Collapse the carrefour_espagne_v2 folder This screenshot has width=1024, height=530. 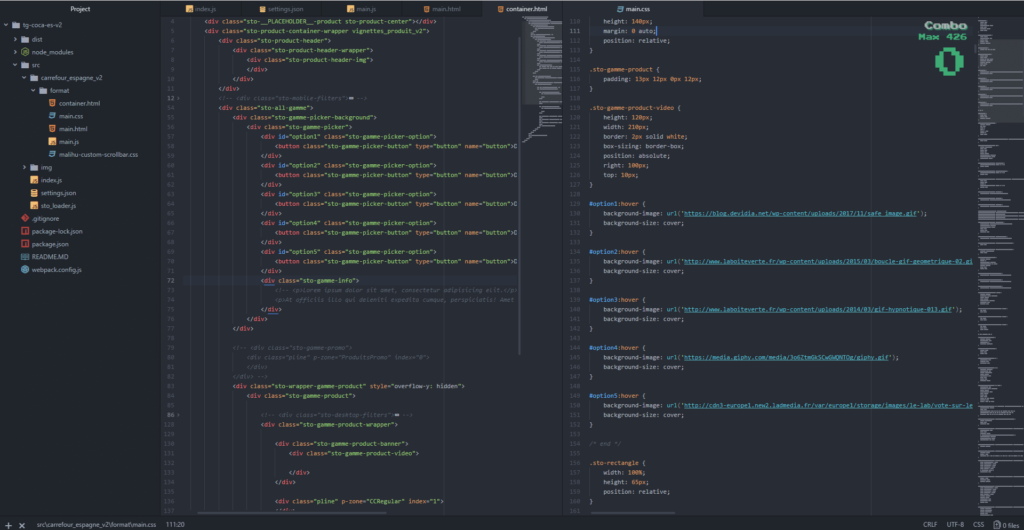[x=24, y=78]
